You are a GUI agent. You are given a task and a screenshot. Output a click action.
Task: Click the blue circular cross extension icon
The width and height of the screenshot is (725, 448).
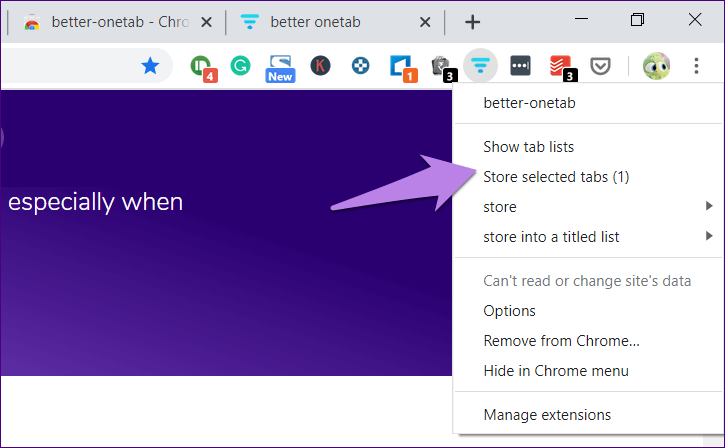coord(360,66)
